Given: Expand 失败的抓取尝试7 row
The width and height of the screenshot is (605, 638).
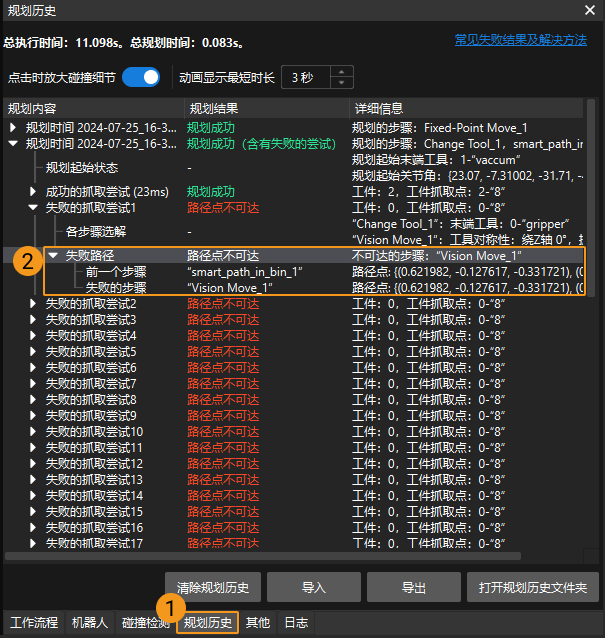Looking at the screenshot, I should tap(33, 383).
